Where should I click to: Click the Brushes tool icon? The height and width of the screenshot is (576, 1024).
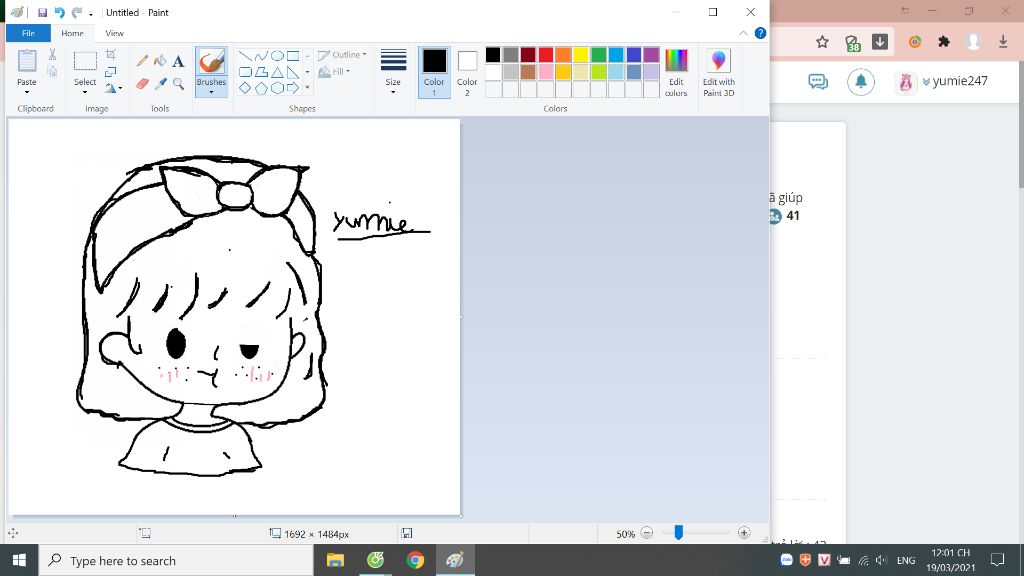[211, 61]
